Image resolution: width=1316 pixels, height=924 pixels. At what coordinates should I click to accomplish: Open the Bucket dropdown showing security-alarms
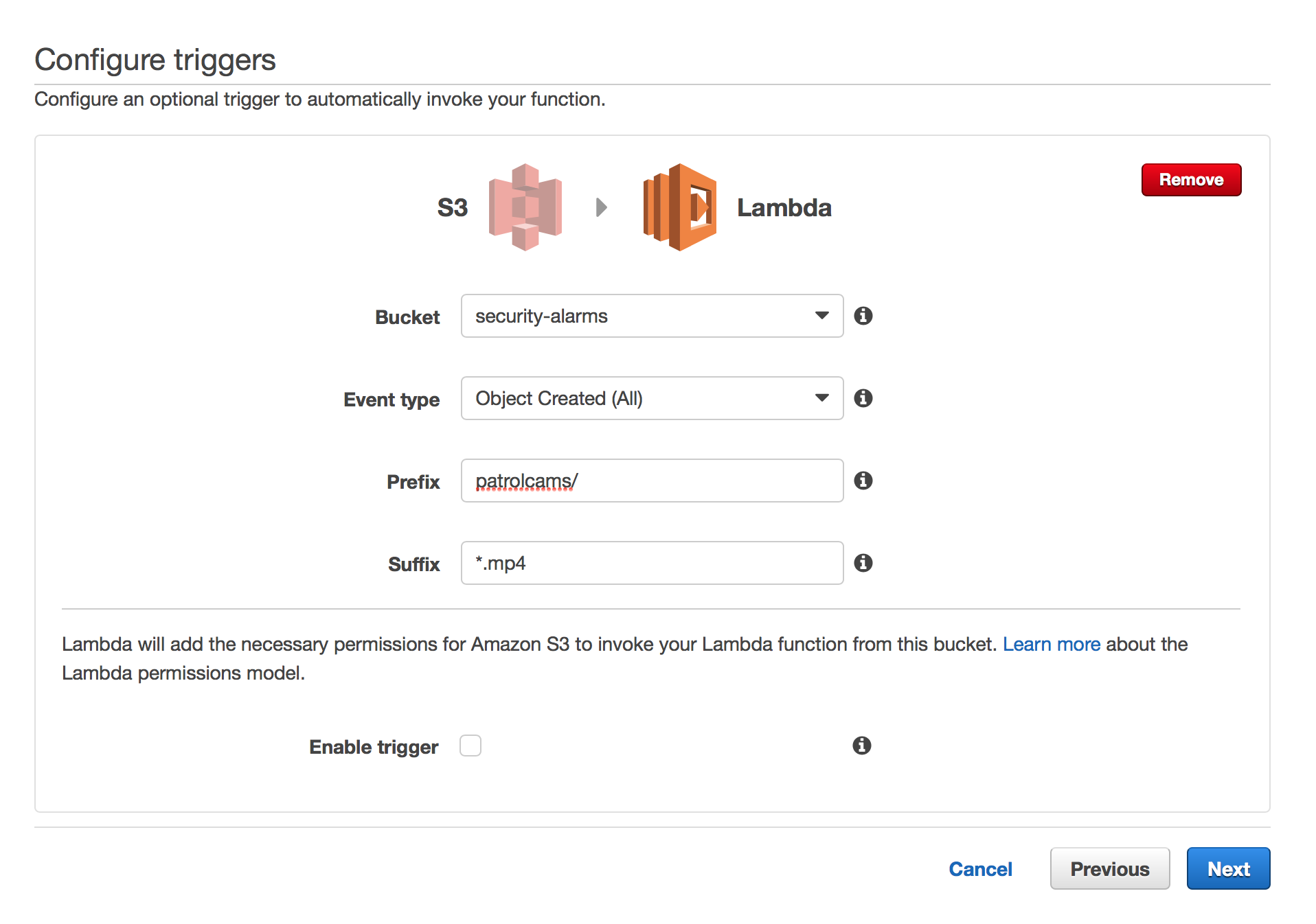[652, 316]
